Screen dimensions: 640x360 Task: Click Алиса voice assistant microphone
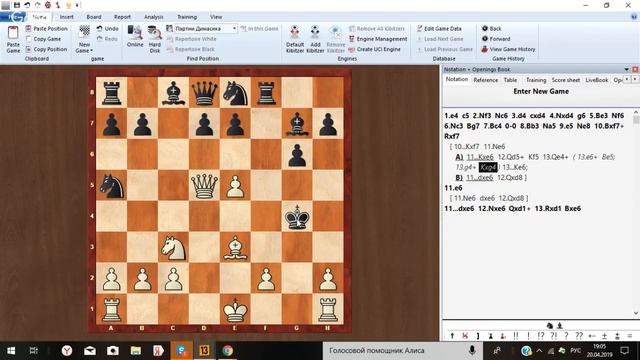pos(472,351)
